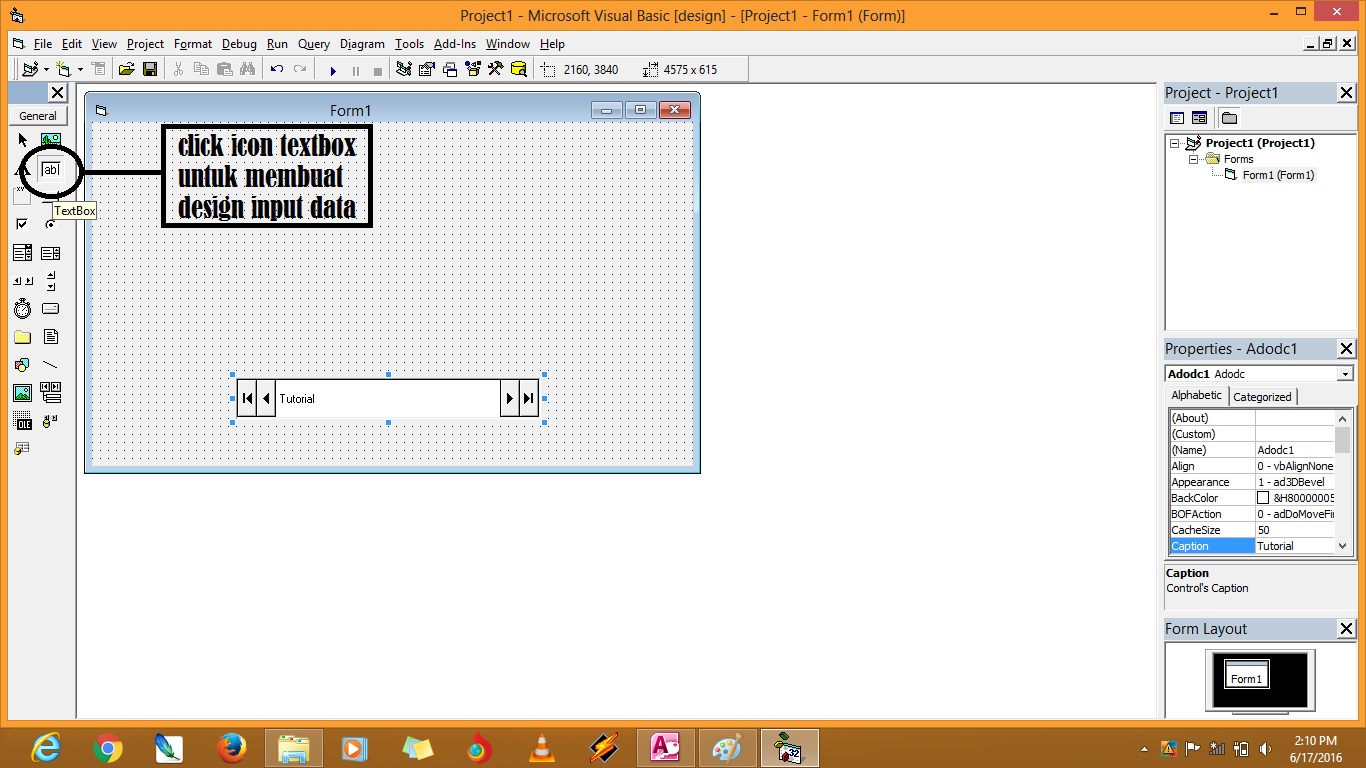
Task: Select the OptionButton control in the toolbox
Action: point(50,224)
